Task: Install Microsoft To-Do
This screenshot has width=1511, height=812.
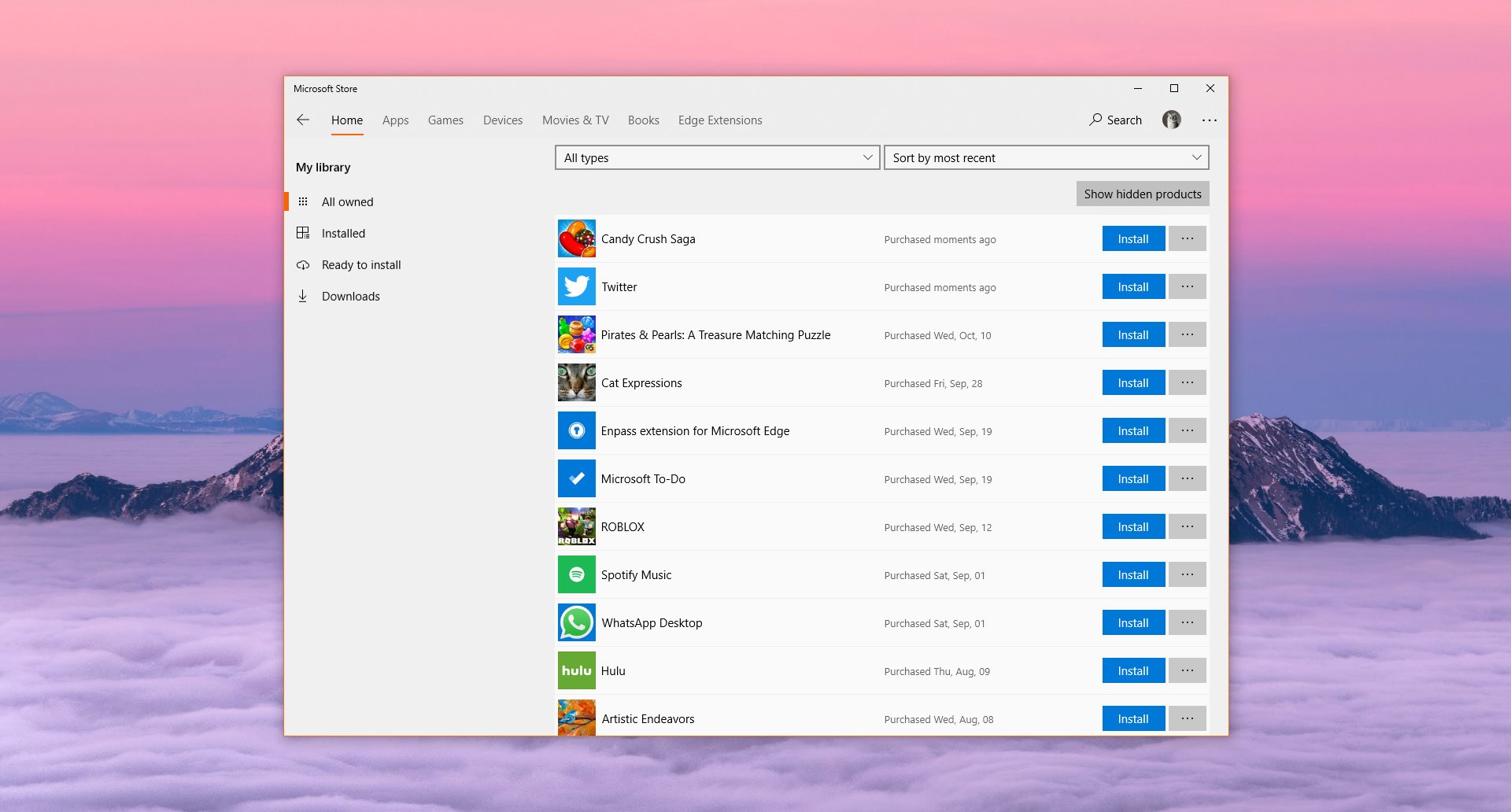Action: click(x=1133, y=478)
